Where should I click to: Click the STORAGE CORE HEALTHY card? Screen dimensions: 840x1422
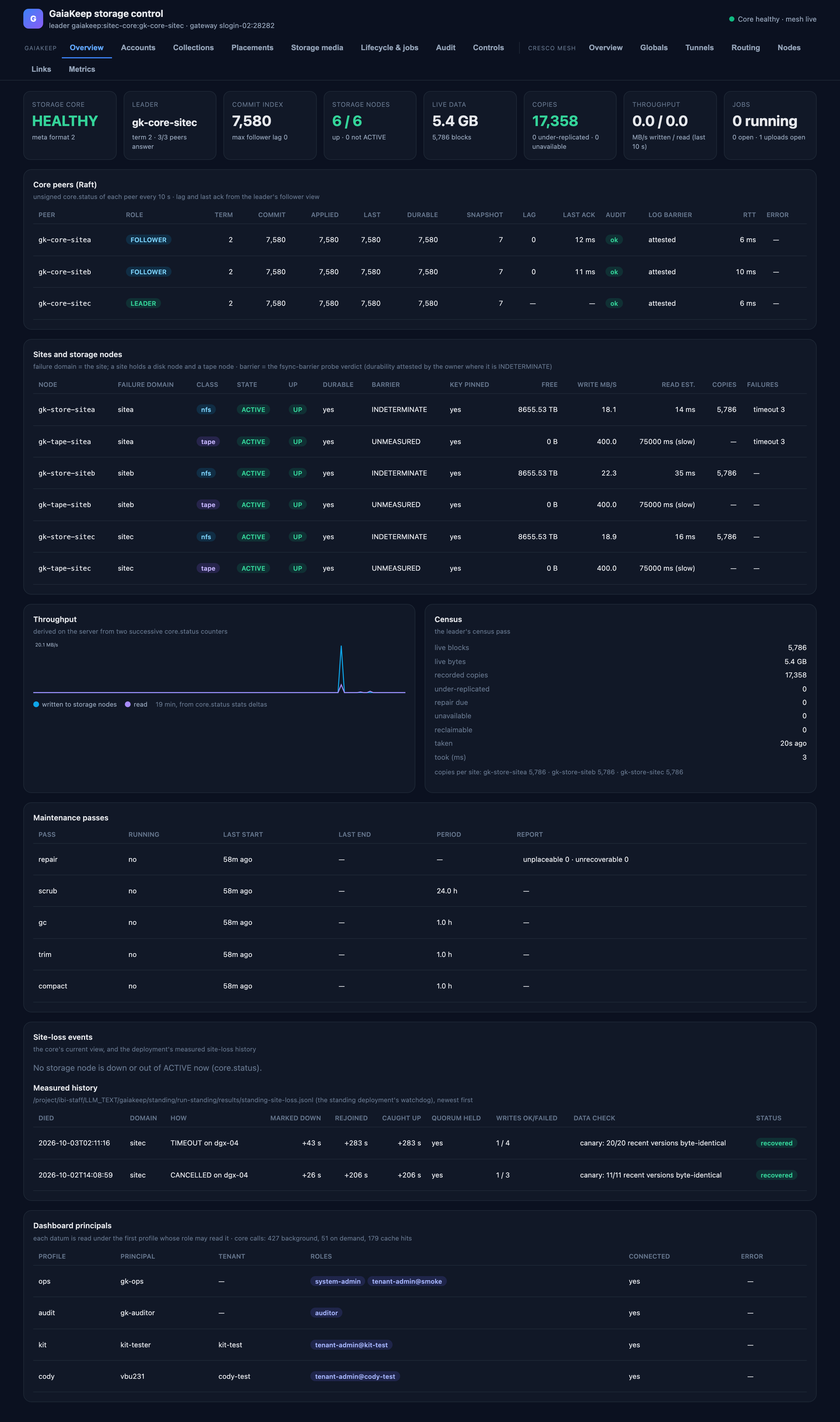(70, 125)
